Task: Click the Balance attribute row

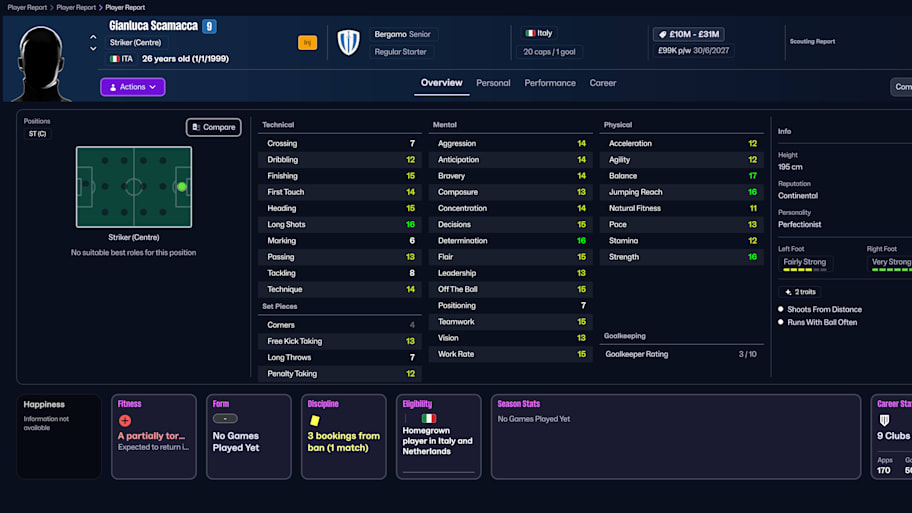Action: click(x=682, y=176)
